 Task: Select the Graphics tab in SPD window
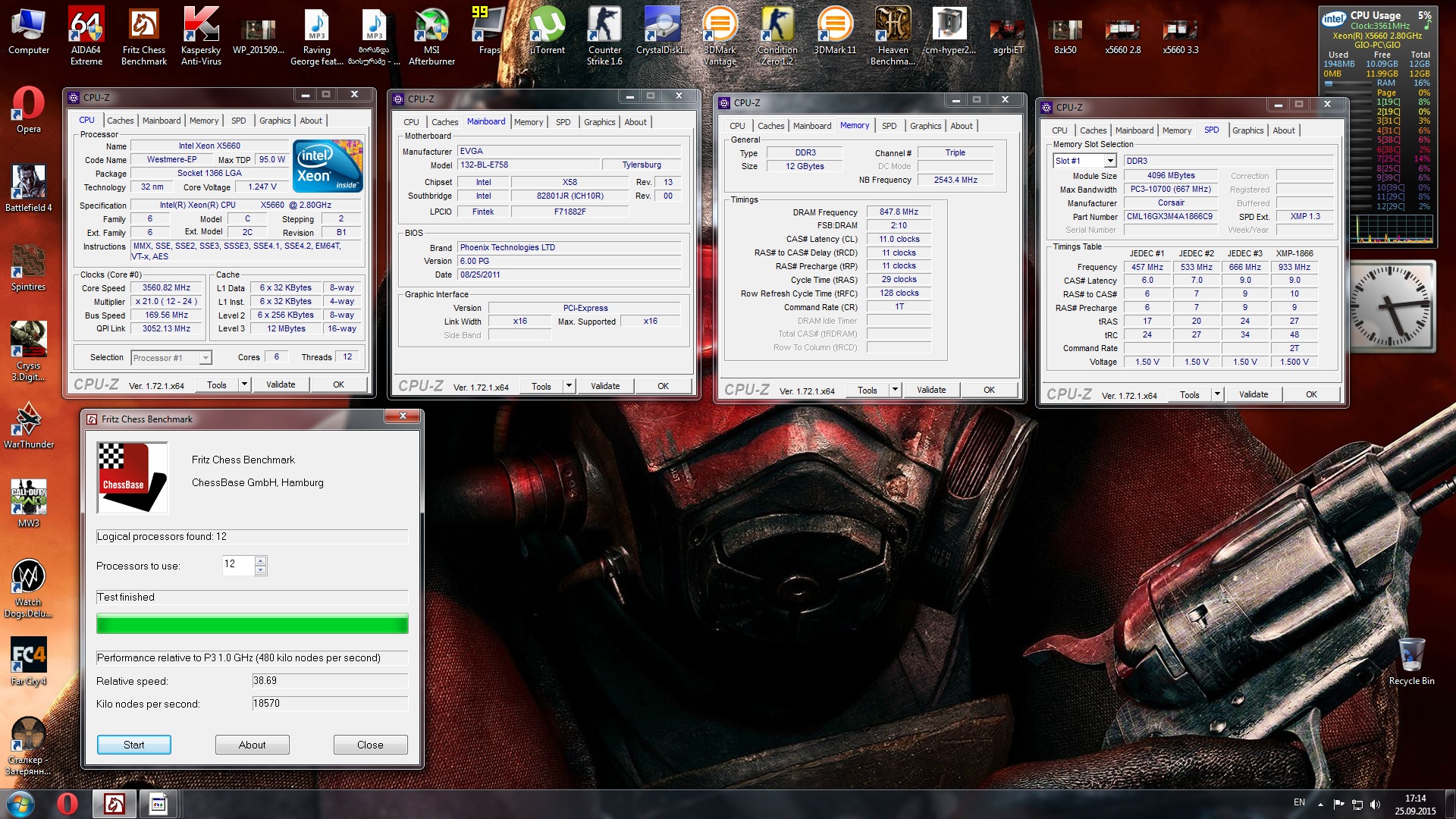click(1247, 130)
